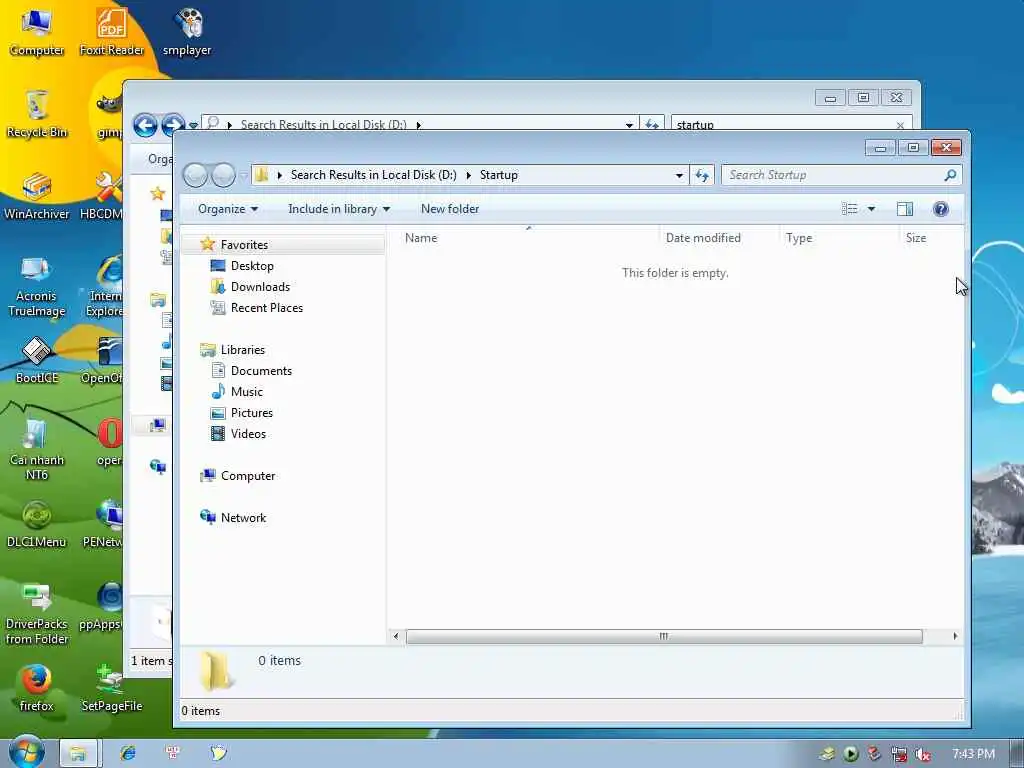Viewport: 1024px width, 768px height.
Task: Click the muted volume tray icon
Action: [x=923, y=754]
